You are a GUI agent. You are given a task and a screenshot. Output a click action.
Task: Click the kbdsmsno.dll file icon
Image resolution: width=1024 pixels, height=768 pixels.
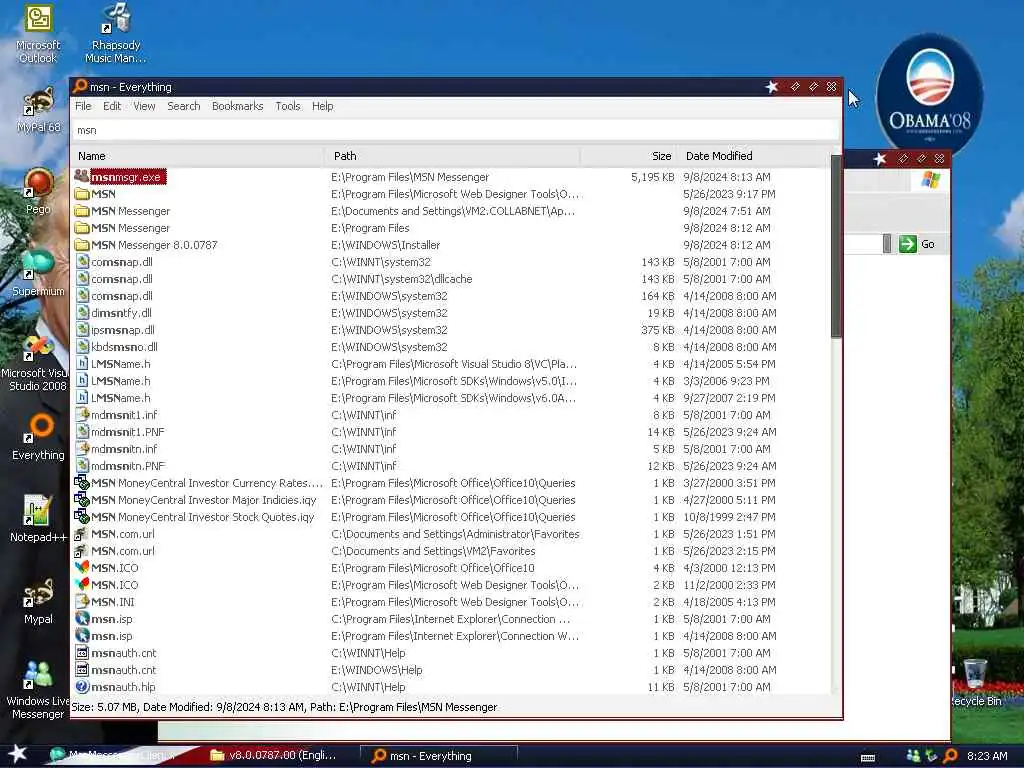click(82, 347)
